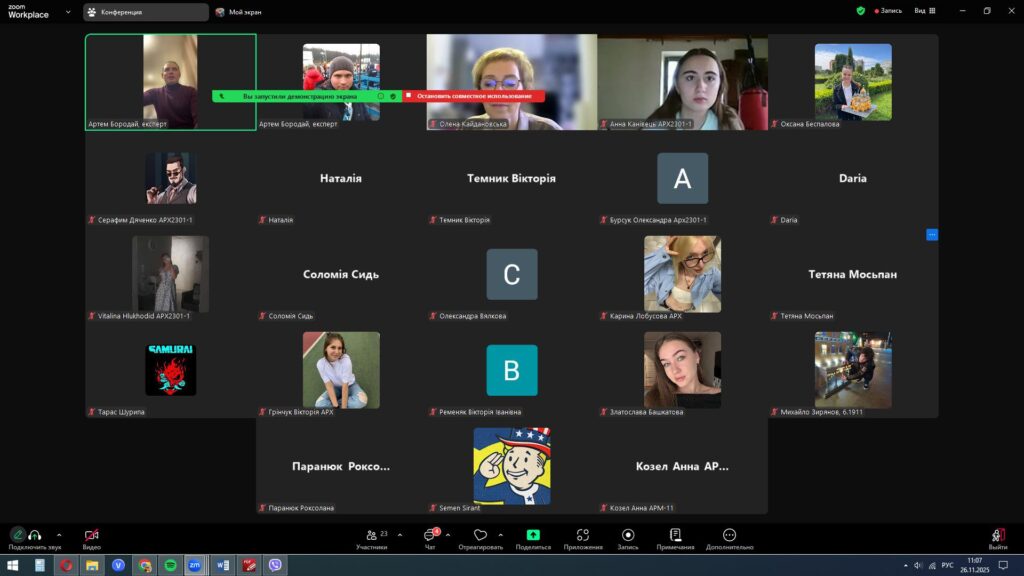Open Notes (Примечания) from the toolbar
Image resolution: width=1024 pixels, height=576 pixels.
click(675, 536)
